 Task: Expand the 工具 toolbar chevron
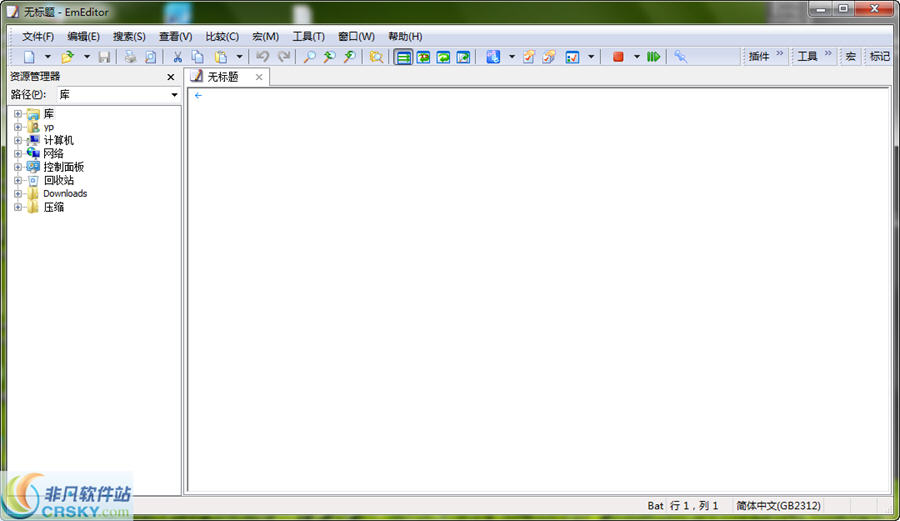click(828, 53)
